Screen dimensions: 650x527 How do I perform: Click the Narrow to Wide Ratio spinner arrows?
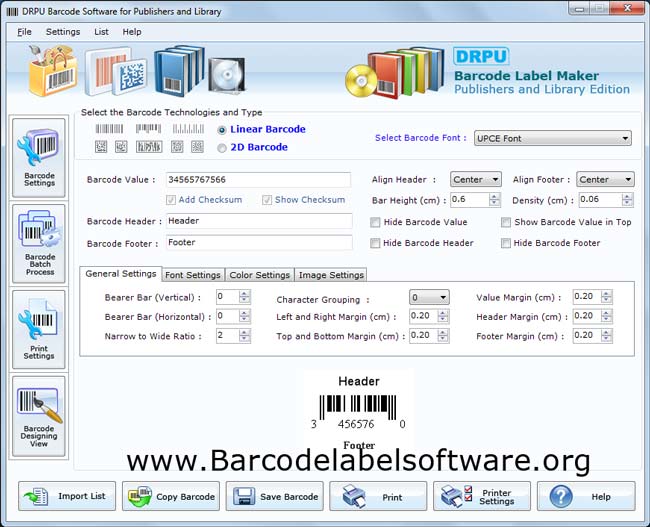coord(245,336)
